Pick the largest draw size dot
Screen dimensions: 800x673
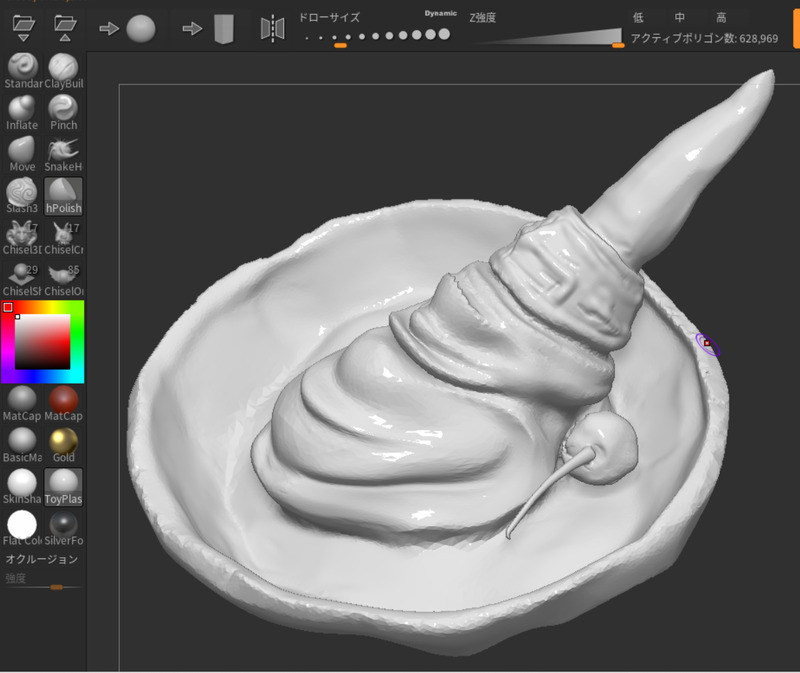444,34
